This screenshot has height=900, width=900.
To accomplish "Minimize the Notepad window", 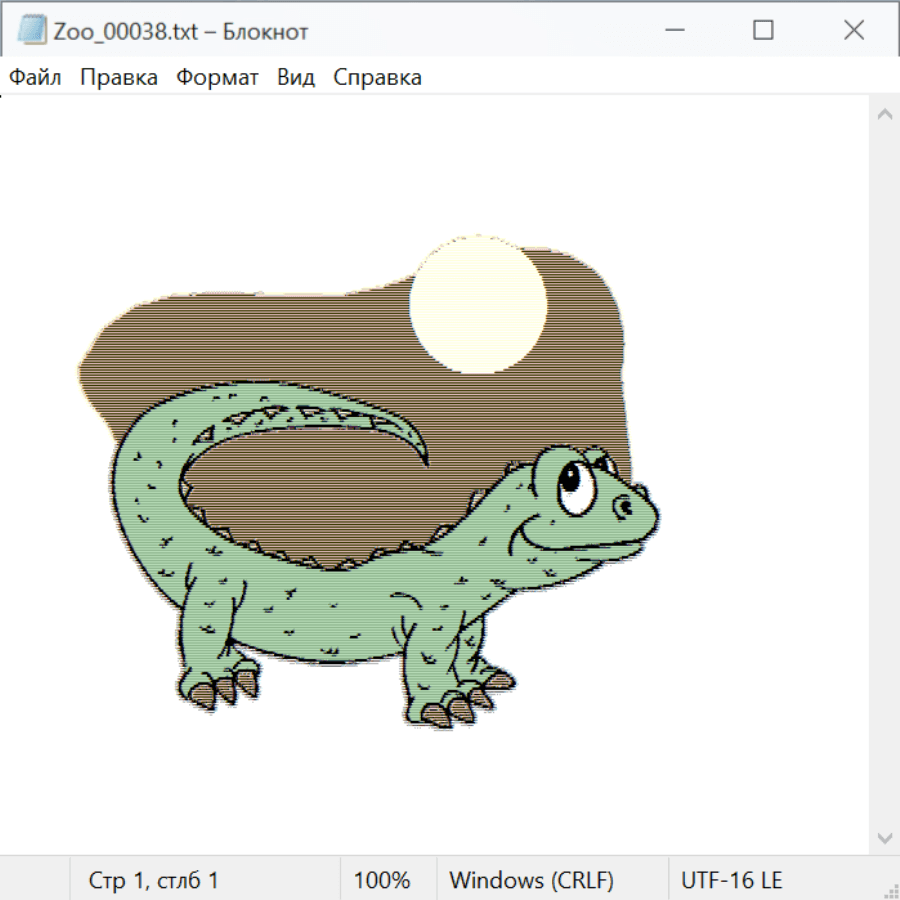I will pos(673,31).
